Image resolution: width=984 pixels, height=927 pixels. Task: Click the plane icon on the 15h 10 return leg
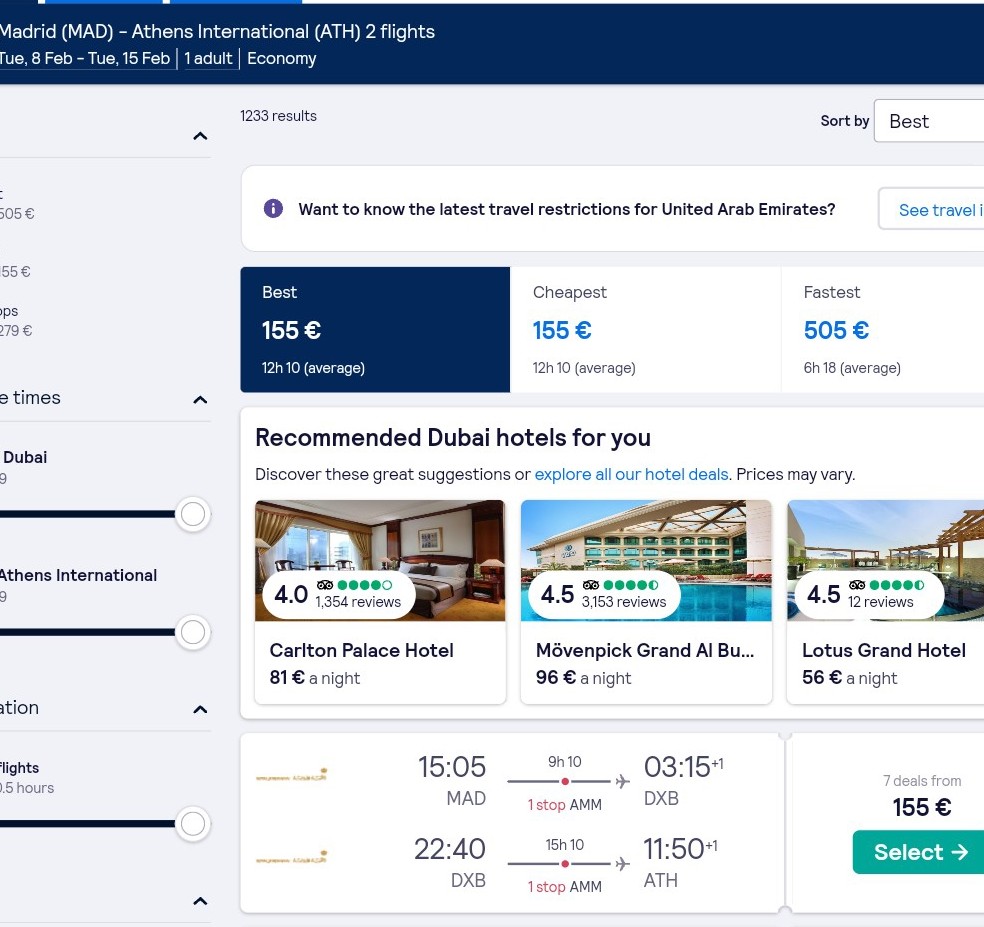pos(622,864)
